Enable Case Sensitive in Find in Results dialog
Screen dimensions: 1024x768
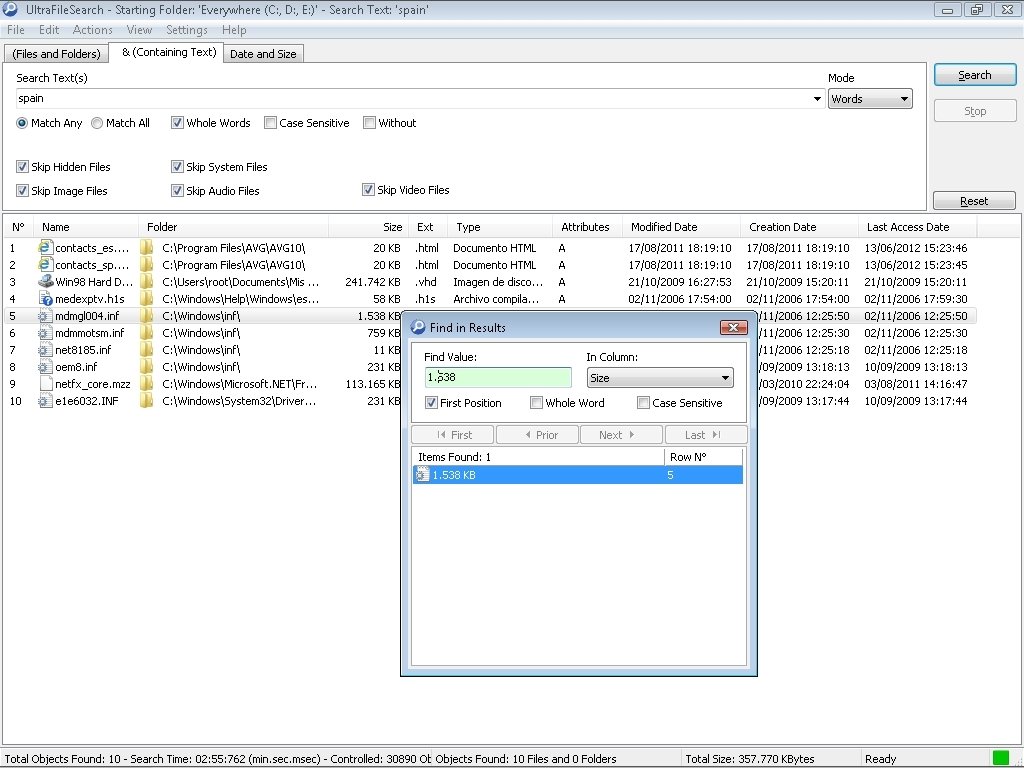click(x=643, y=403)
